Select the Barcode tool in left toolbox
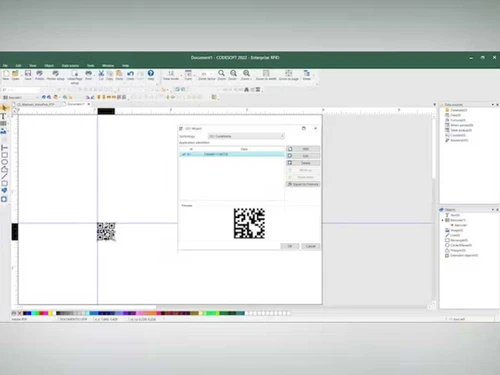Screen dimensions: 500x375 (x=4, y=124)
